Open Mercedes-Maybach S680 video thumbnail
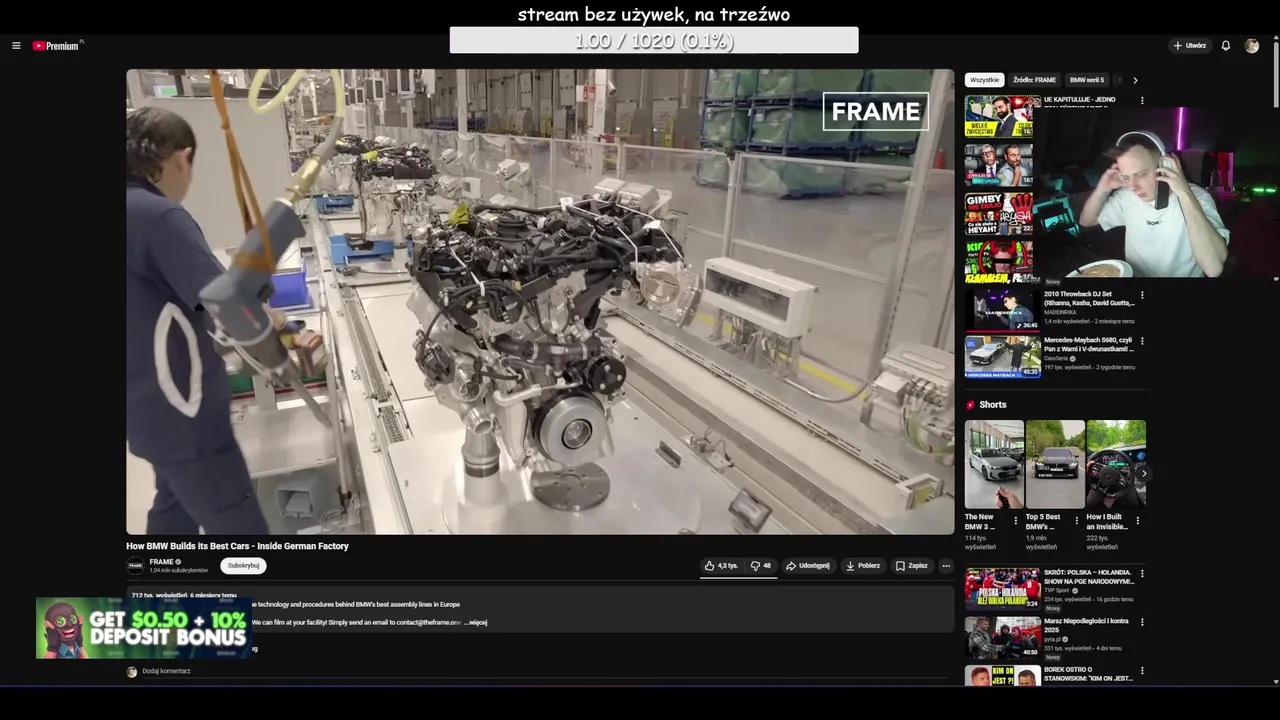The height and width of the screenshot is (720, 1280). [1002, 358]
